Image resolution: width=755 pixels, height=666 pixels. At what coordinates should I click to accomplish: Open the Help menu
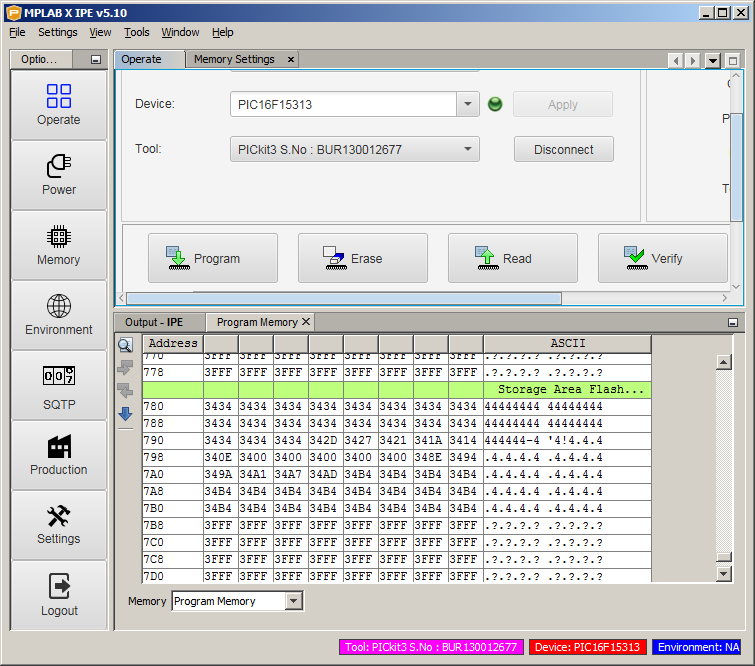click(222, 32)
